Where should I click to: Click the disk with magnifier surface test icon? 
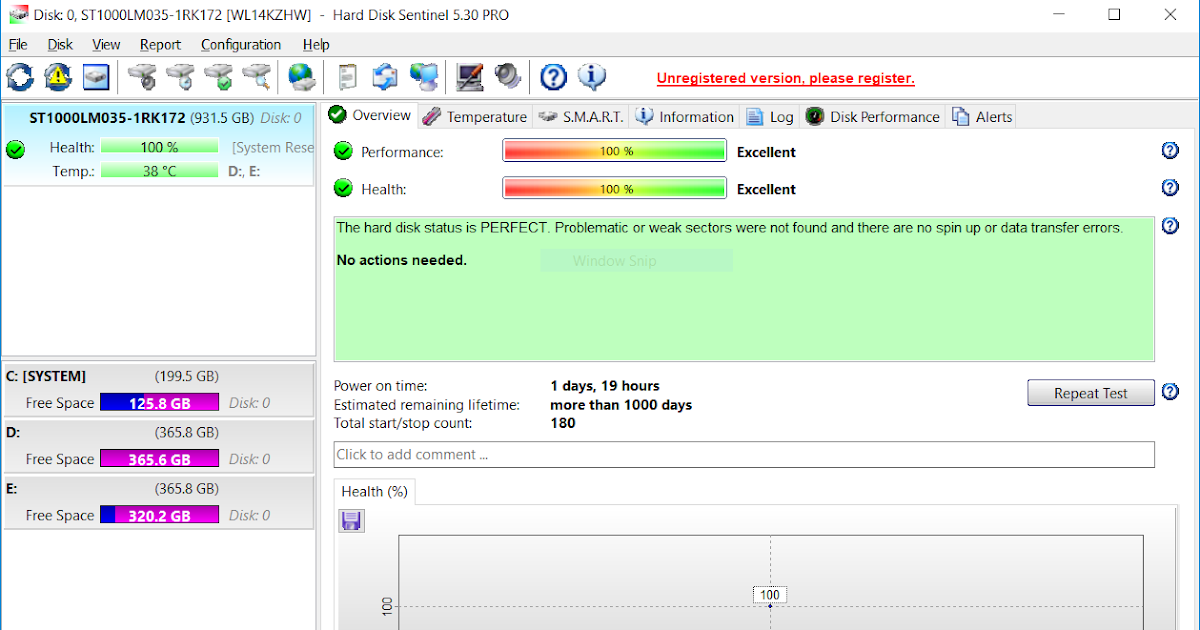pos(257,76)
